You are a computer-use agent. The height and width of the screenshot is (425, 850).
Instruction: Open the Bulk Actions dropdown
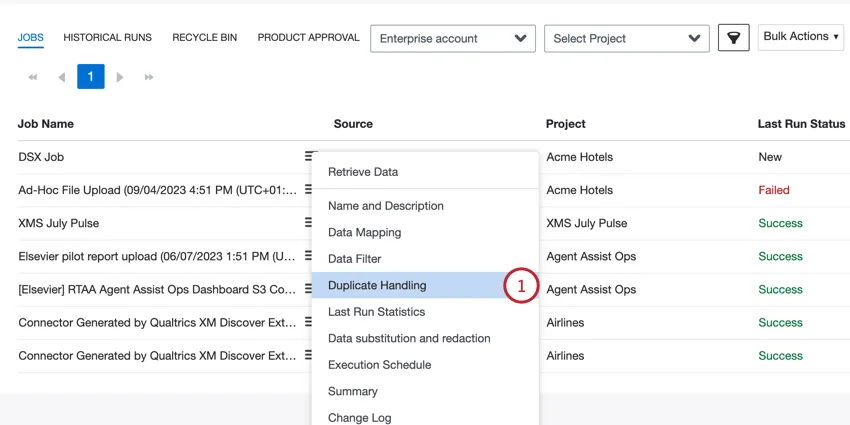[800, 37]
